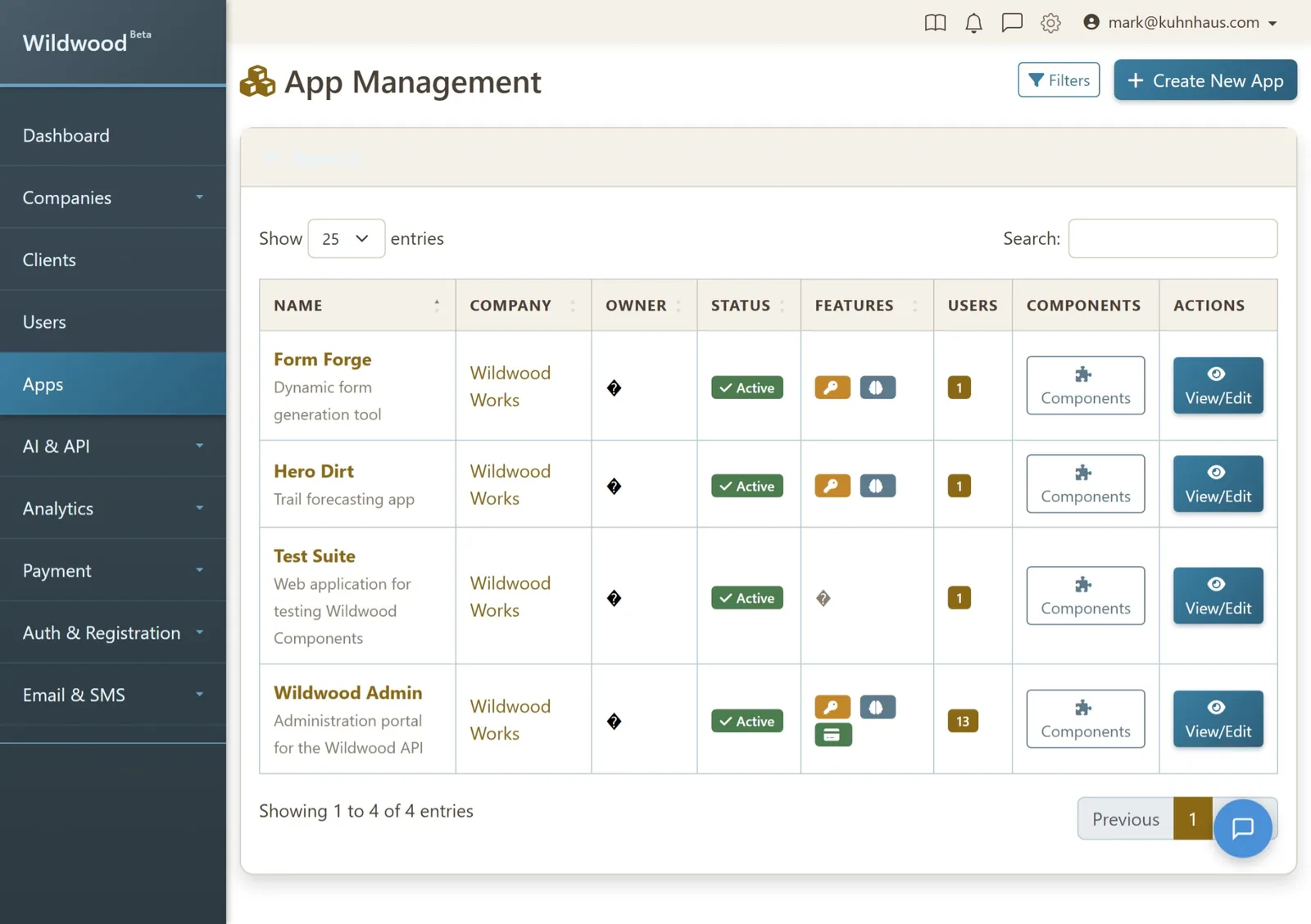Open the mark@kuhnhaus.com account dropdown
Screen dimensions: 1311x924
pos(1180,23)
